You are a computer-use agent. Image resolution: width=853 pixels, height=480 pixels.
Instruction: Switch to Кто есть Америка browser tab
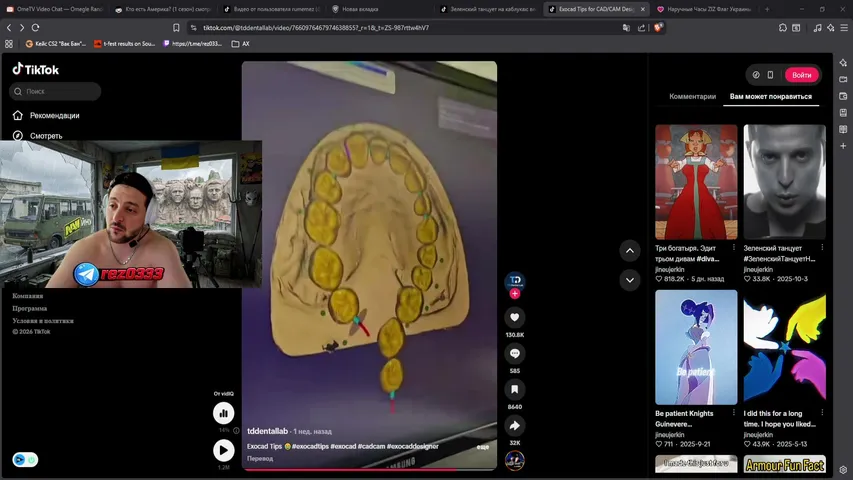coord(164,9)
